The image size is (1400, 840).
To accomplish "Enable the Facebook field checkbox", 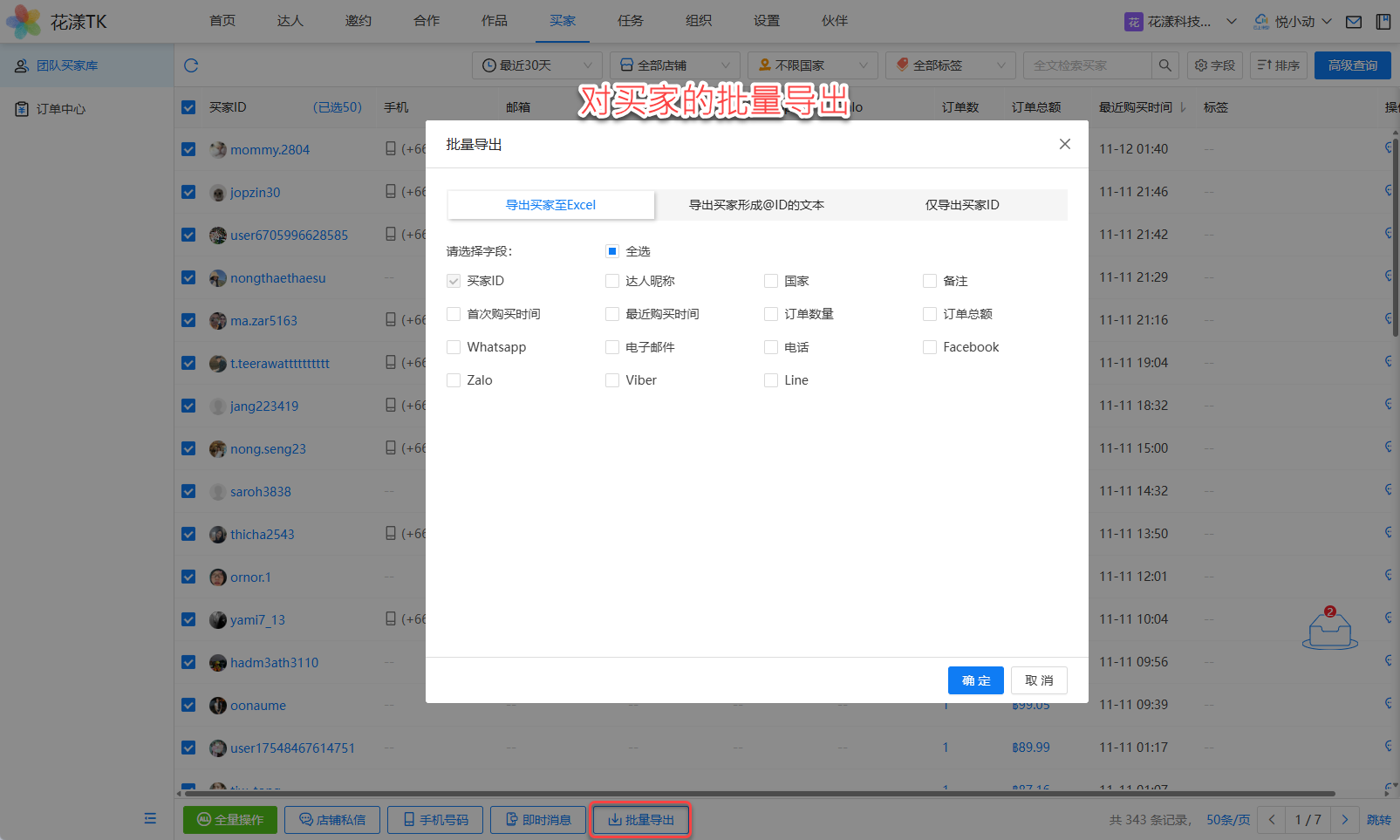I will [930, 347].
